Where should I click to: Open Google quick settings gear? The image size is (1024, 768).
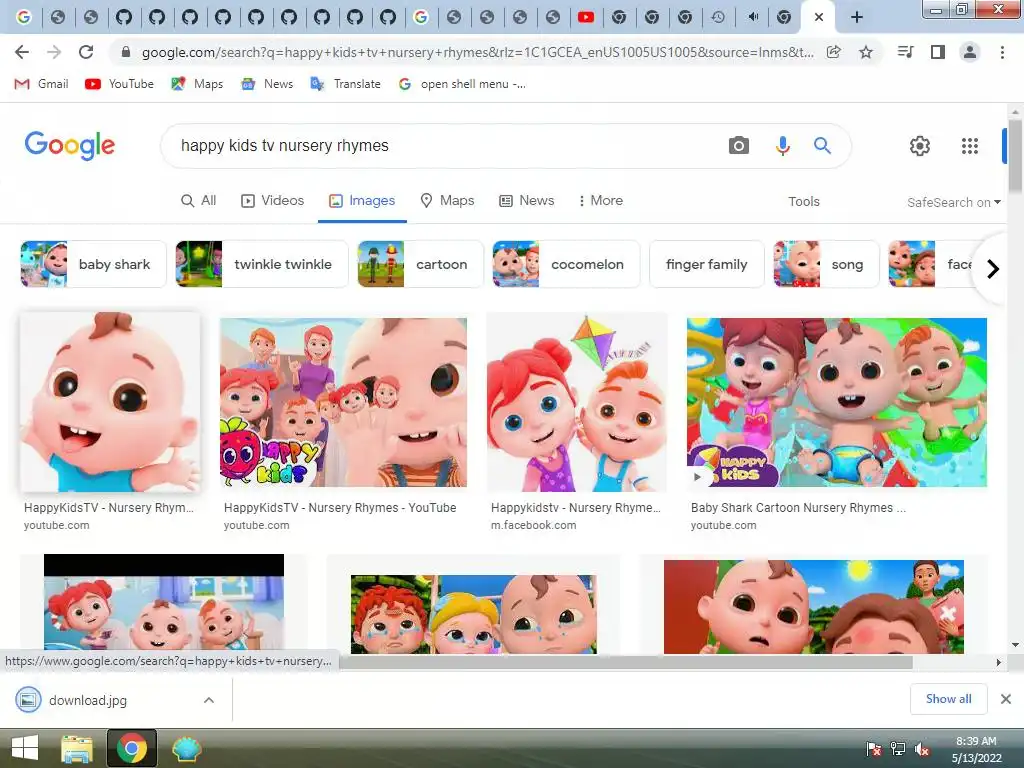coord(920,146)
